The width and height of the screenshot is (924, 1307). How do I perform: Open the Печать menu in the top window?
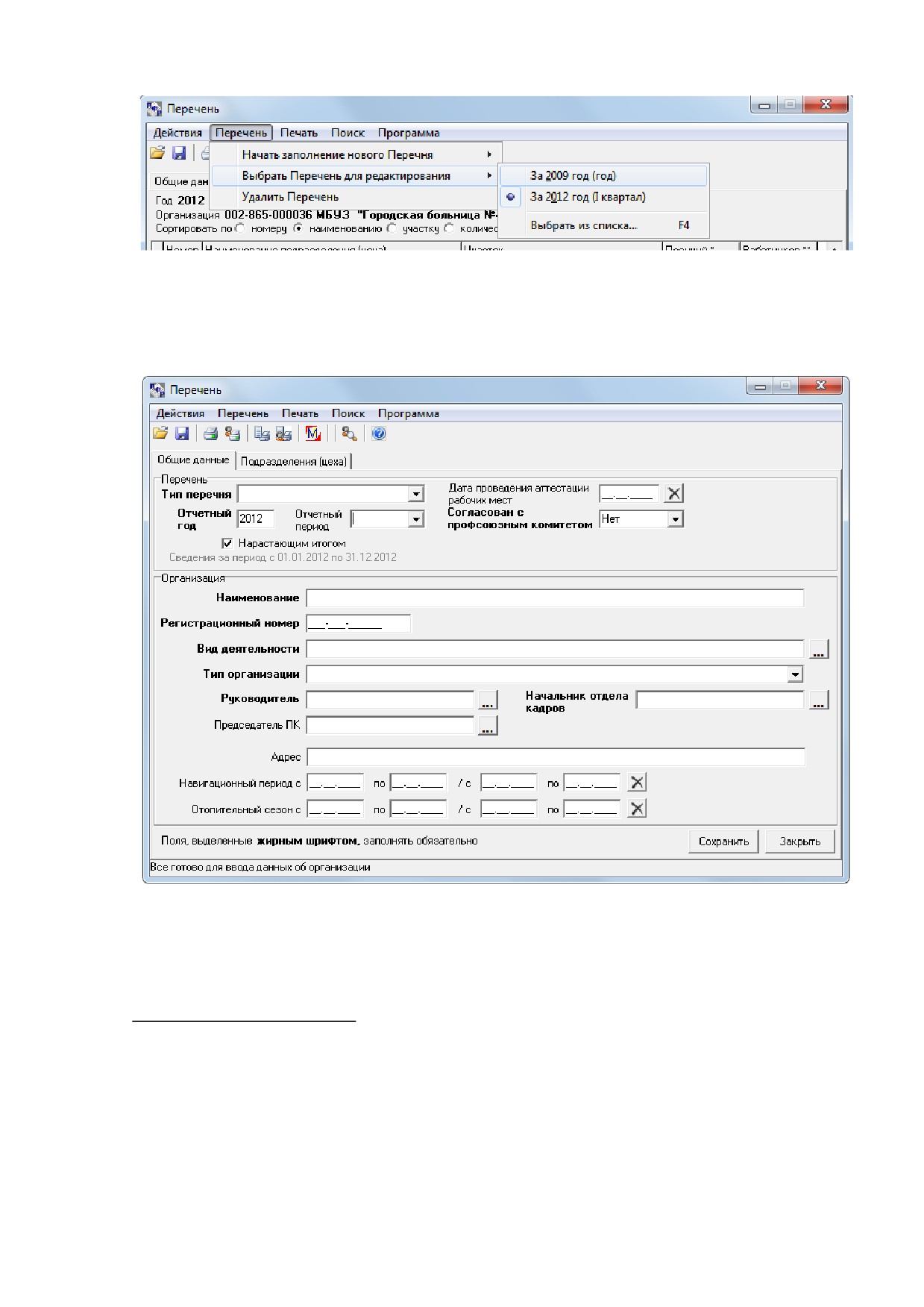coord(299,133)
